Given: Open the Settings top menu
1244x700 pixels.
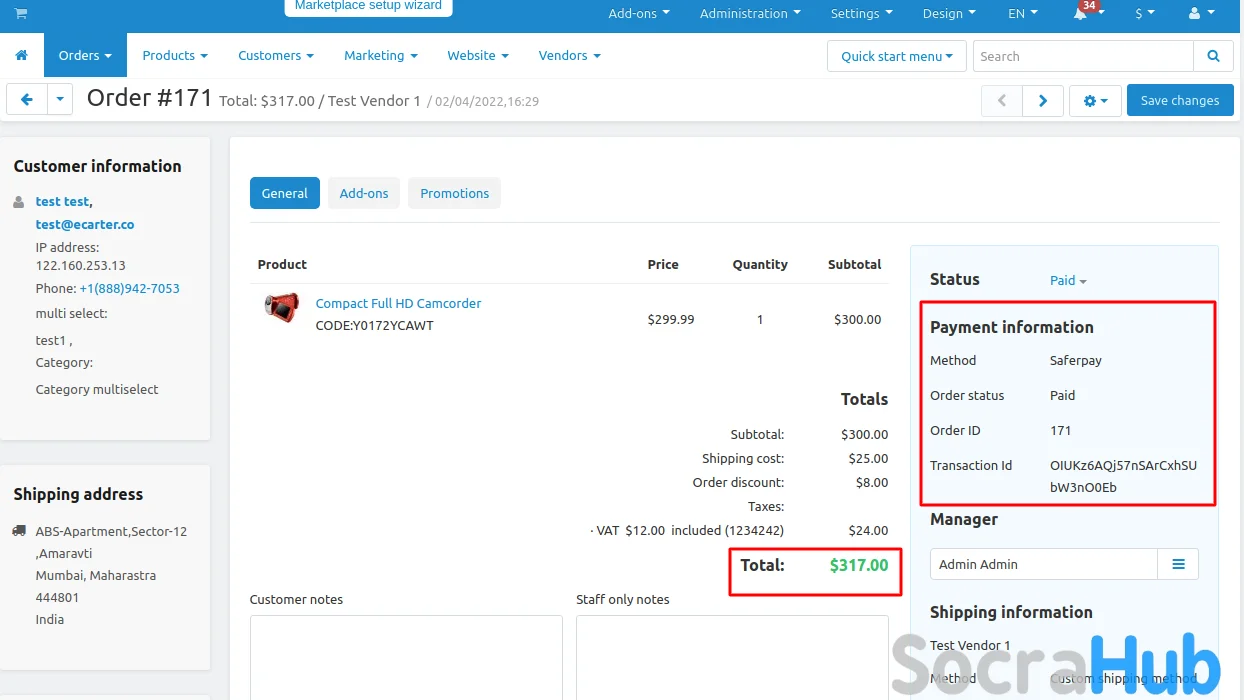Looking at the screenshot, I should (861, 14).
